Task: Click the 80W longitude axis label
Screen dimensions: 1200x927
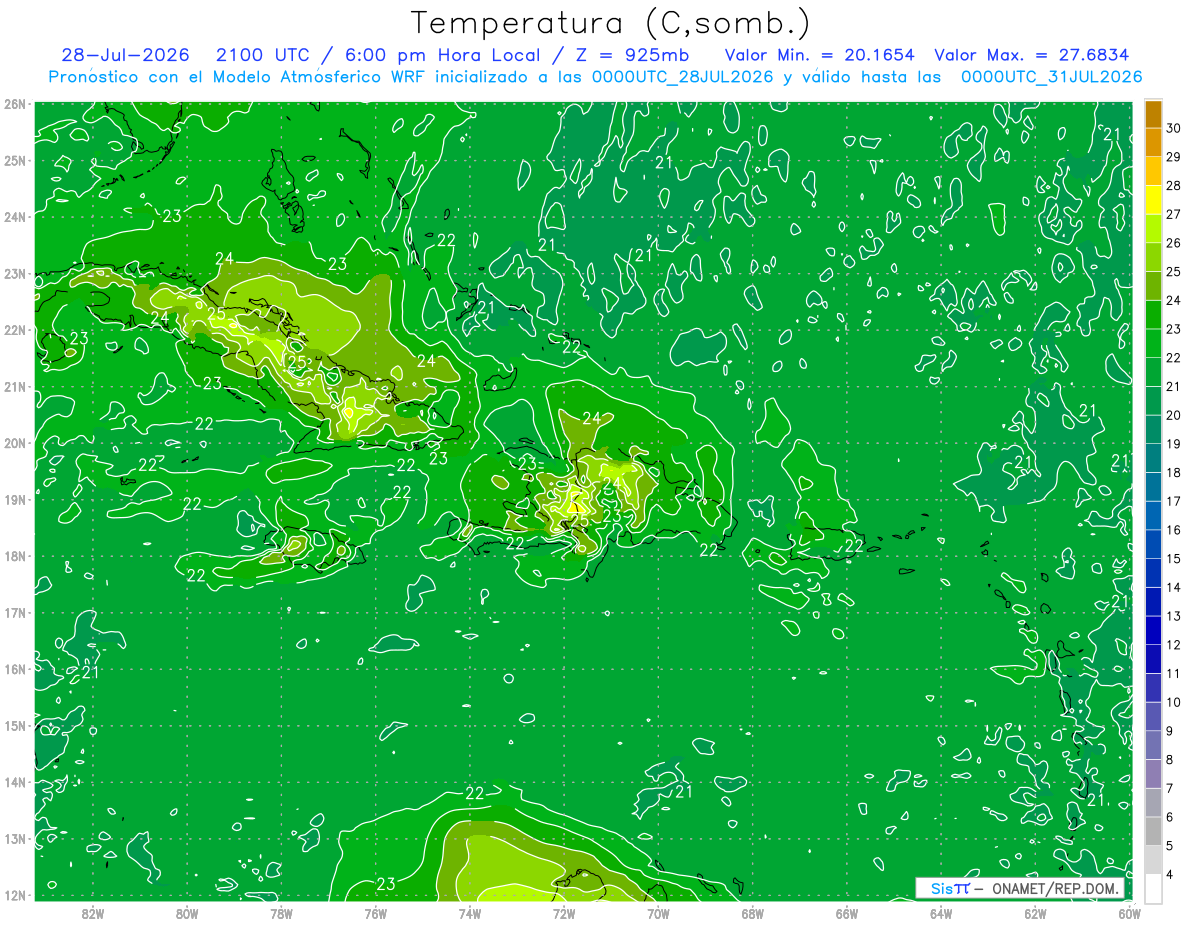Action: 186,912
